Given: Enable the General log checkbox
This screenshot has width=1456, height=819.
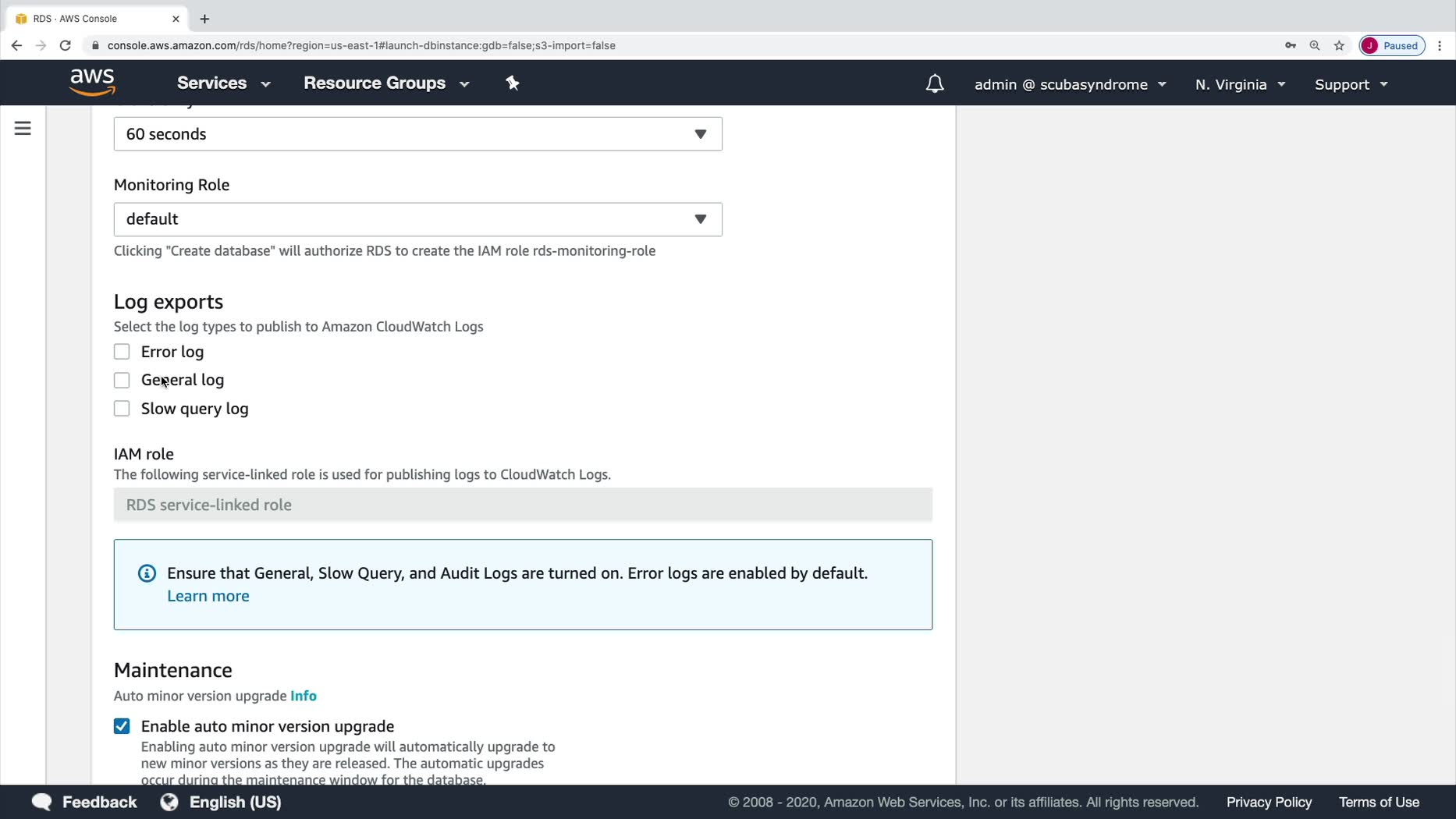Looking at the screenshot, I should click(x=122, y=380).
